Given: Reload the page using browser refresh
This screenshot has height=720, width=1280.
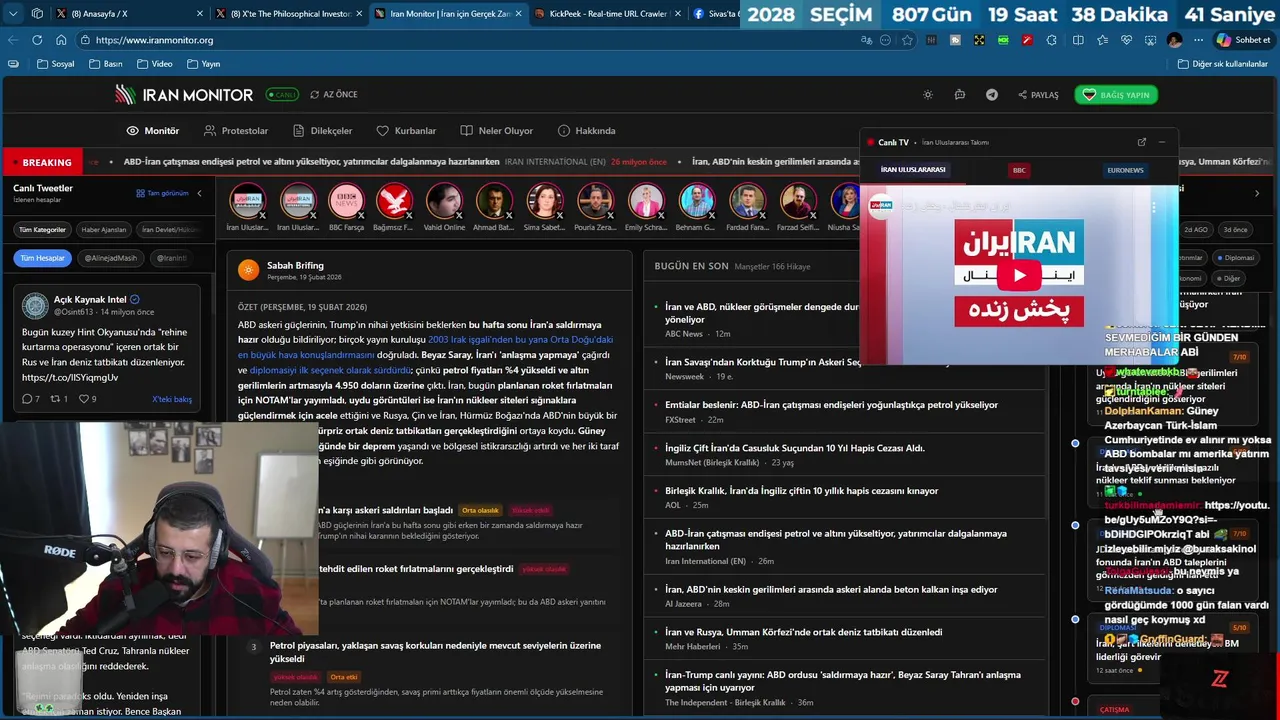Looking at the screenshot, I should tap(37, 40).
